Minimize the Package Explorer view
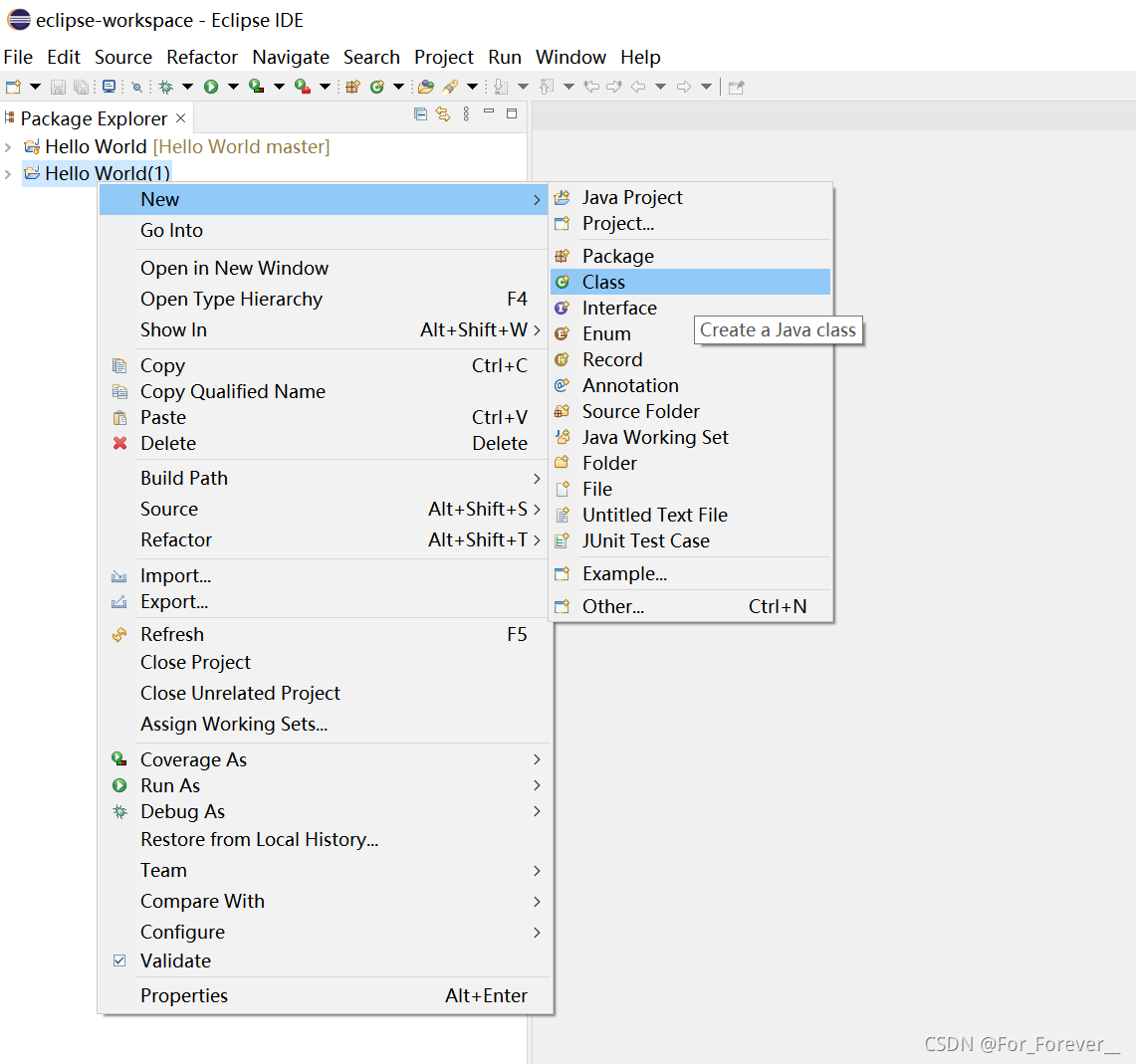 tap(489, 112)
